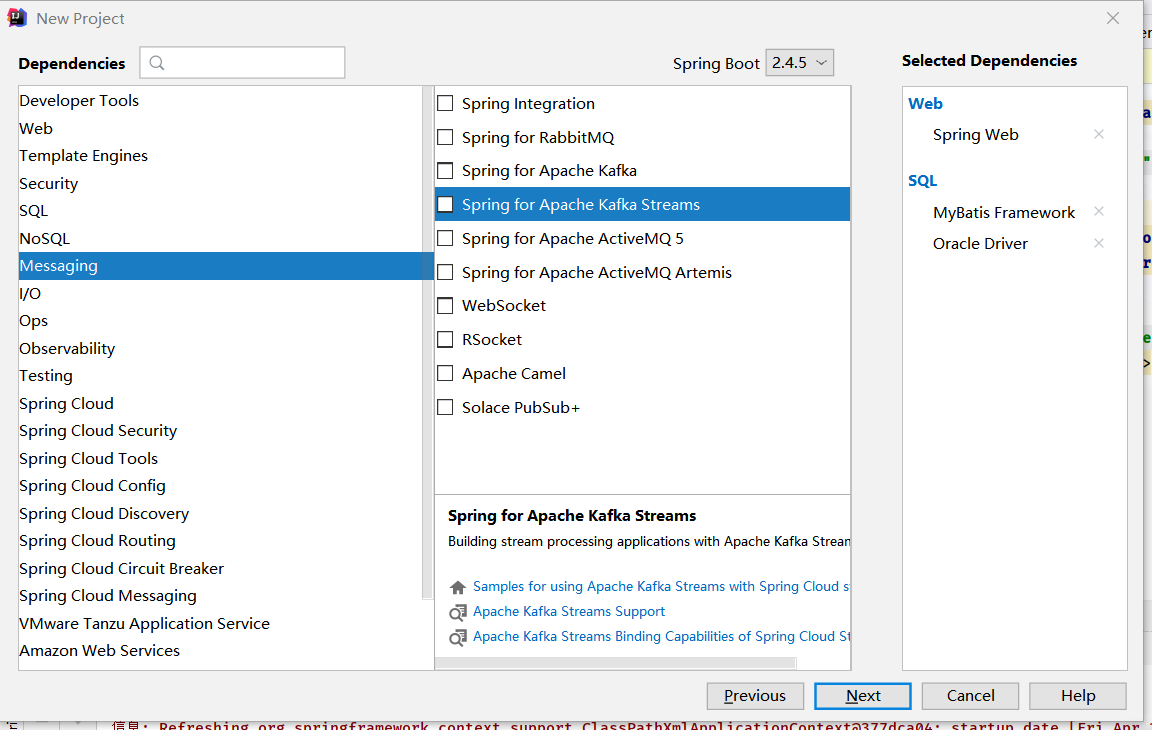Open the Observability category
The height and width of the screenshot is (730, 1152).
(x=220, y=349)
